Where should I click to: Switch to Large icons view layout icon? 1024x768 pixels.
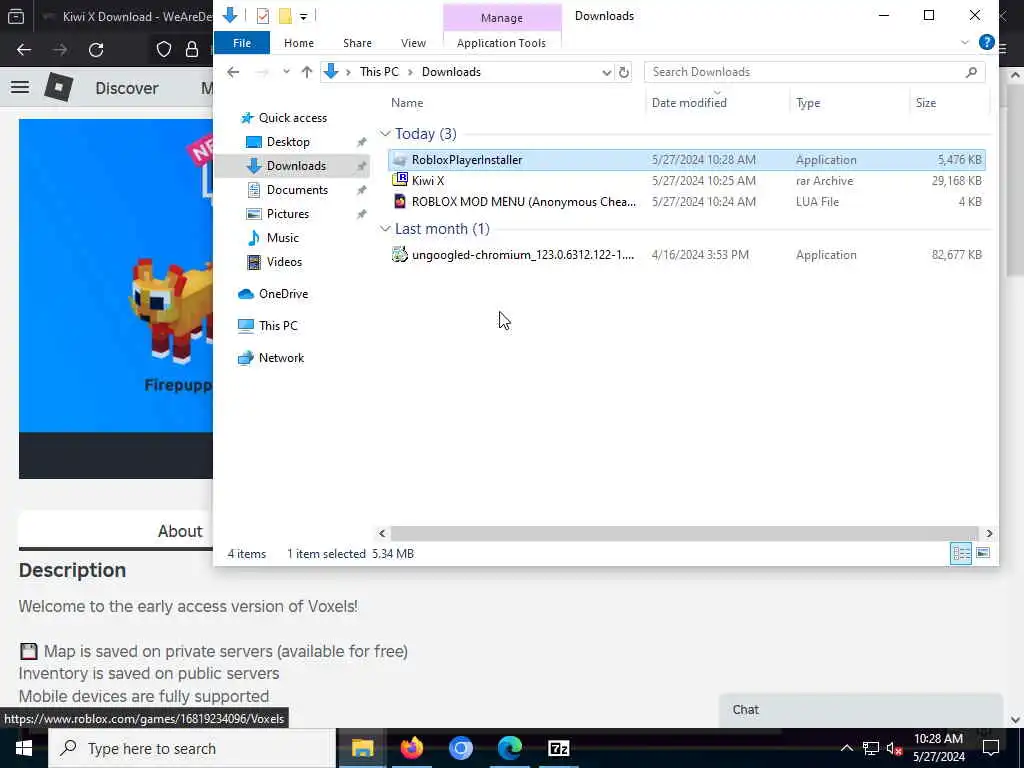983,553
